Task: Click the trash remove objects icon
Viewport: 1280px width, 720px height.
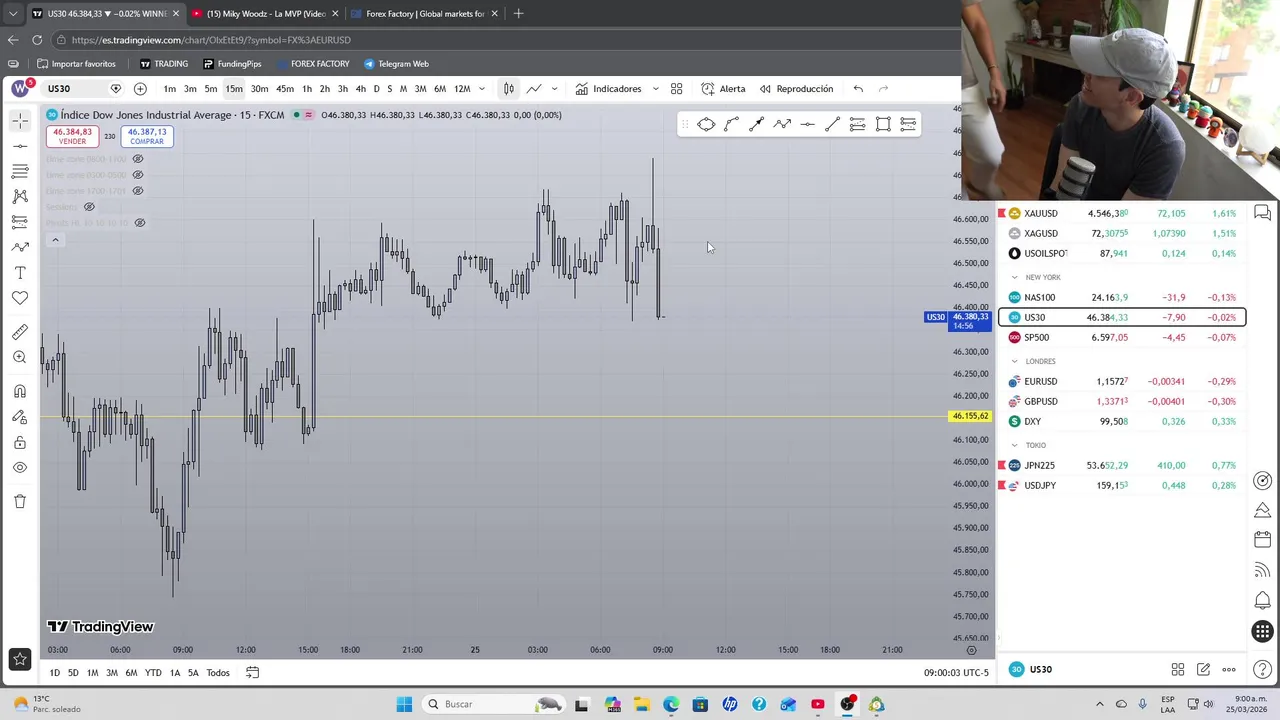Action: (x=20, y=501)
